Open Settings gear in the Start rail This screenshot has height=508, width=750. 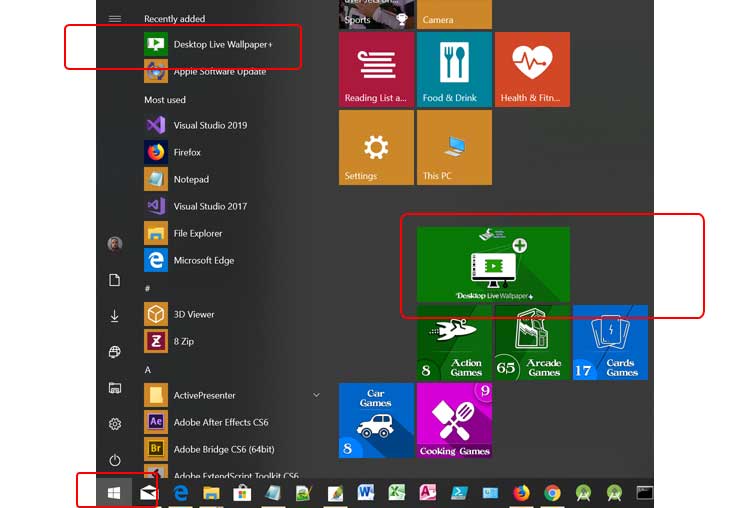[x=115, y=424]
